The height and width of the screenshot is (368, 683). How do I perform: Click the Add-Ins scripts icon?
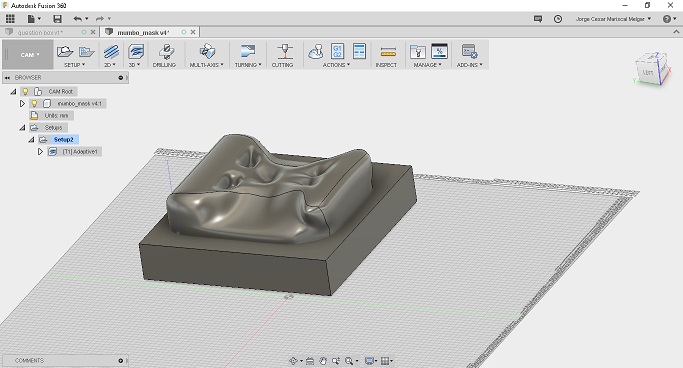pos(470,51)
